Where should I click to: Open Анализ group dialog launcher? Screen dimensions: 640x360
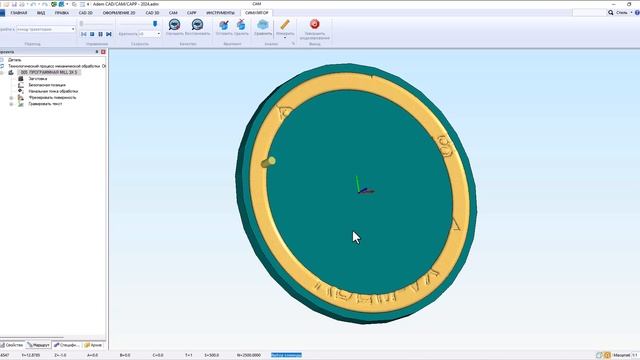coord(293,43)
